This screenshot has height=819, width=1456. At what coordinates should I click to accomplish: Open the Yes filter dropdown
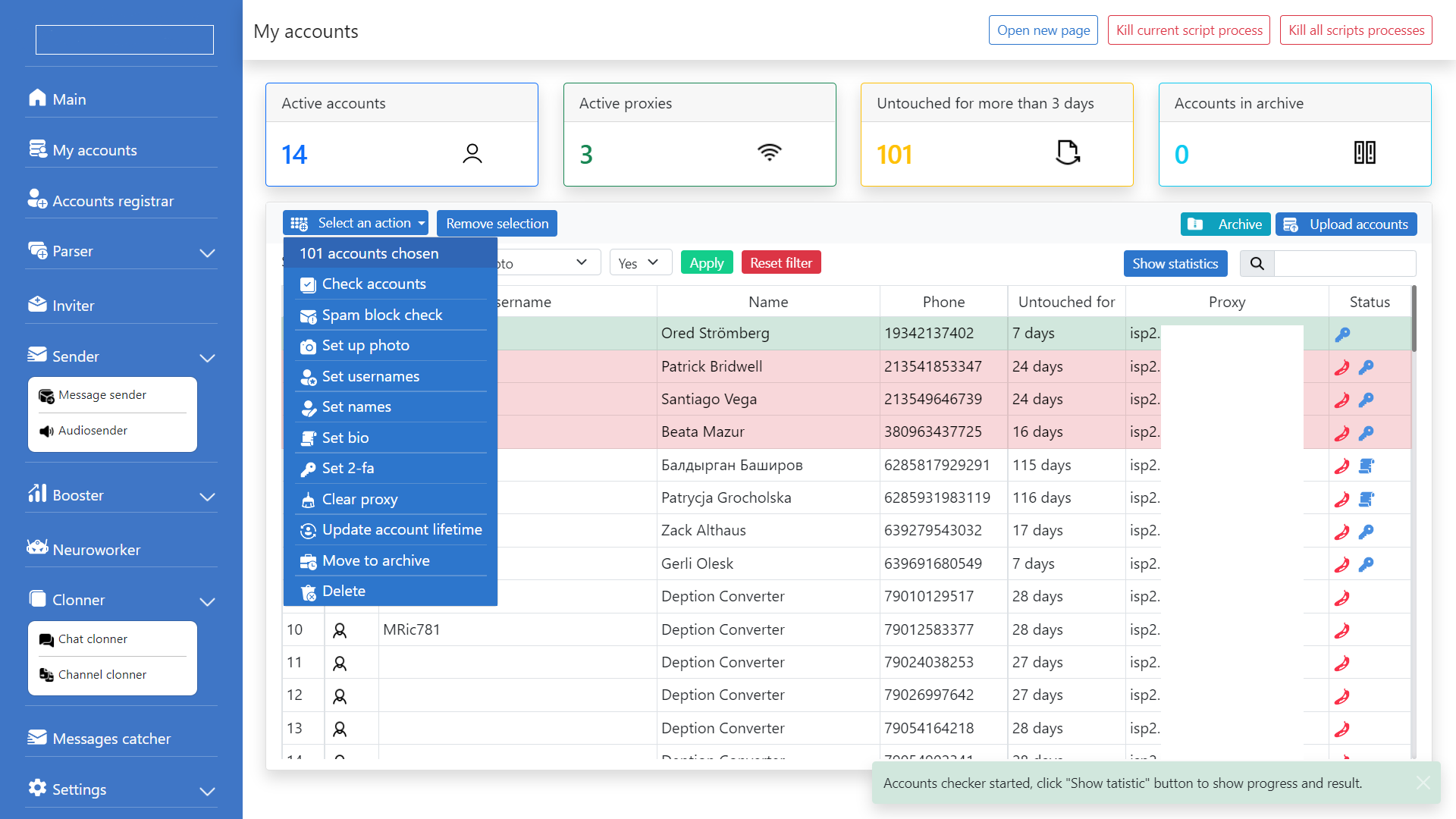point(641,262)
